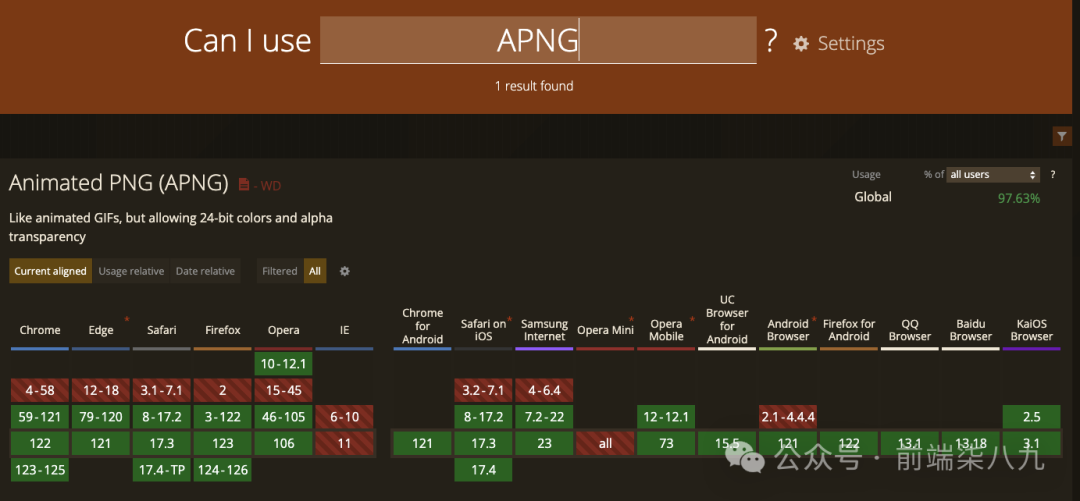Screen dimensions: 1080x501
Task: Click Safari on iOS cell 3.2-7.1
Action: coord(484,391)
